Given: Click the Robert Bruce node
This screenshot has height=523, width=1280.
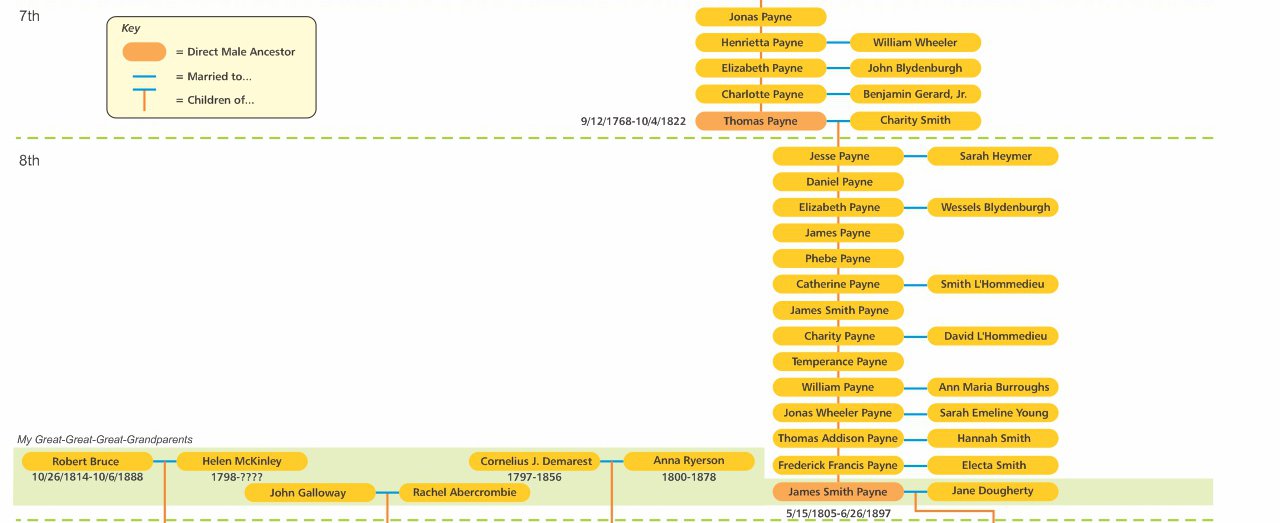Looking at the screenshot, I should click(87, 462).
